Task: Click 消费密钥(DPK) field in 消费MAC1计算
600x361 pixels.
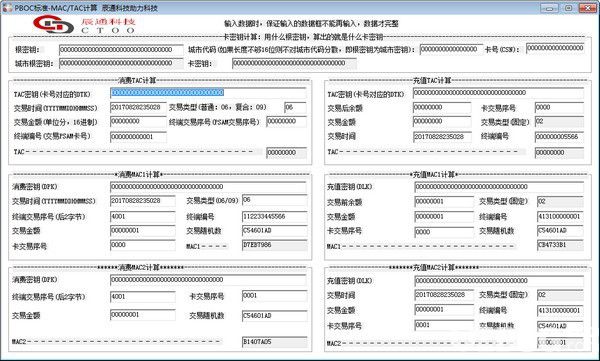Action: pyautogui.click(x=208, y=187)
